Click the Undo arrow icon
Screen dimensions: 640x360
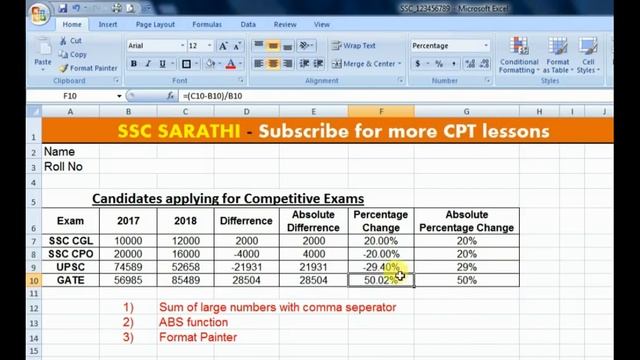coord(76,8)
